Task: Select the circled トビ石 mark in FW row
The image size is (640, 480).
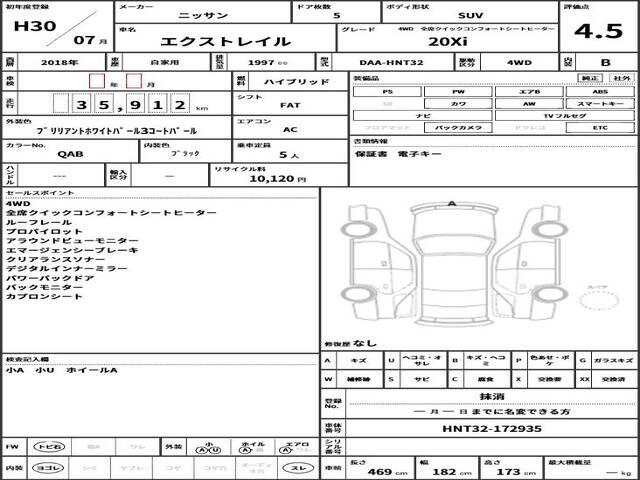Action: pyautogui.click(x=43, y=447)
